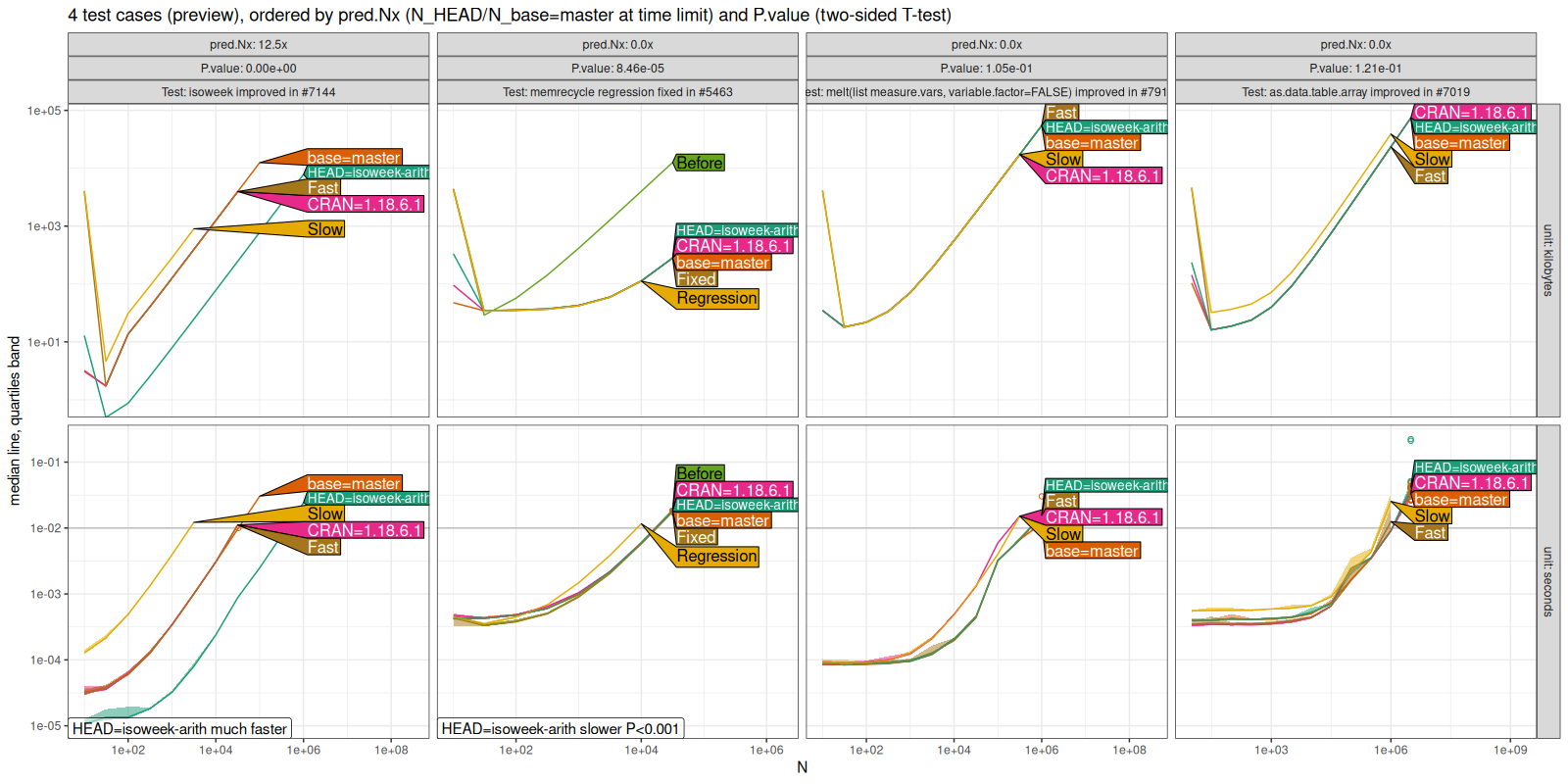Viewport: 1568px width, 784px height.
Task: Click the 1e-01 y-axis tick label
Action: pyautogui.click(x=45, y=463)
